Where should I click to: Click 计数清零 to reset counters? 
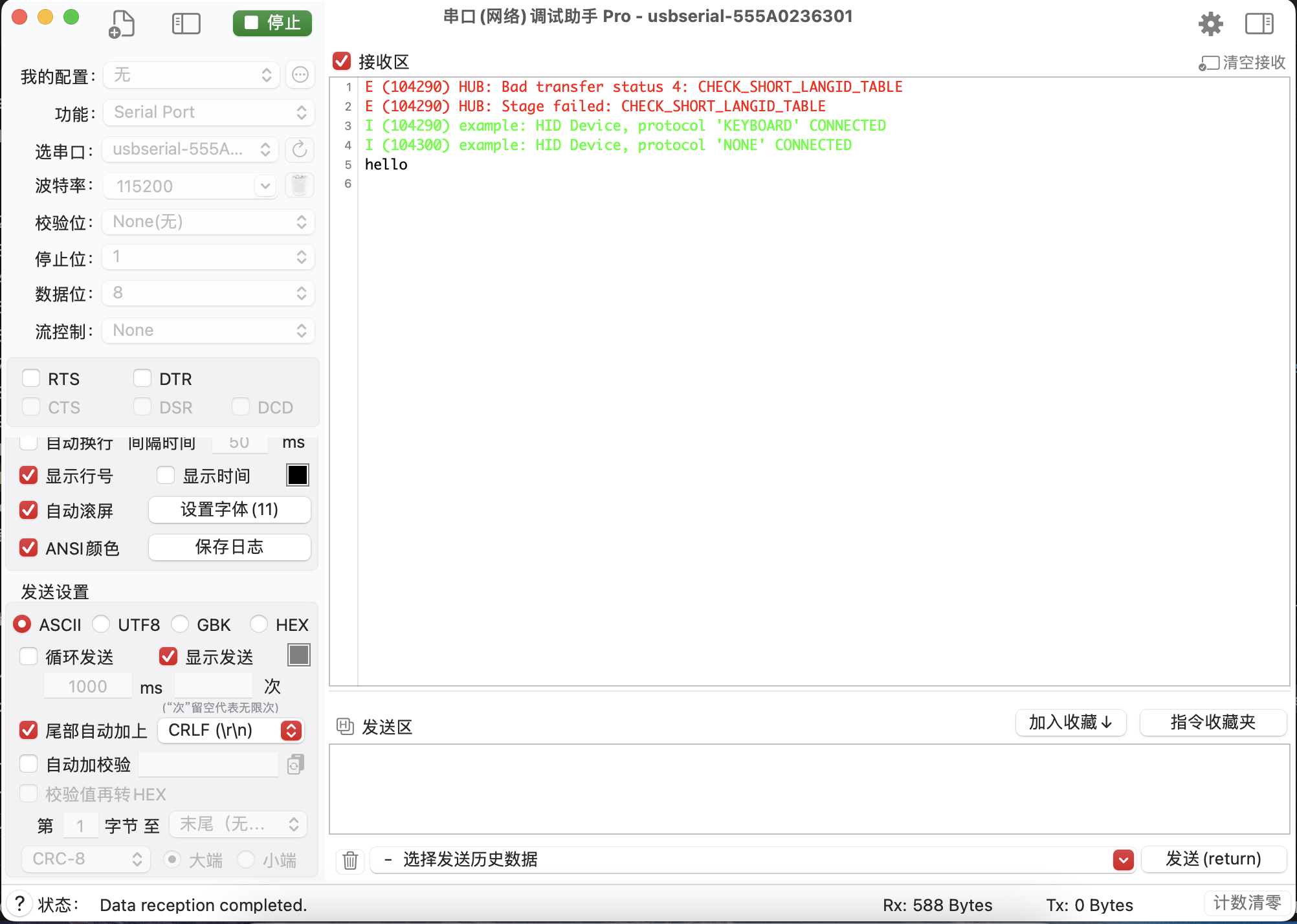tap(1247, 903)
